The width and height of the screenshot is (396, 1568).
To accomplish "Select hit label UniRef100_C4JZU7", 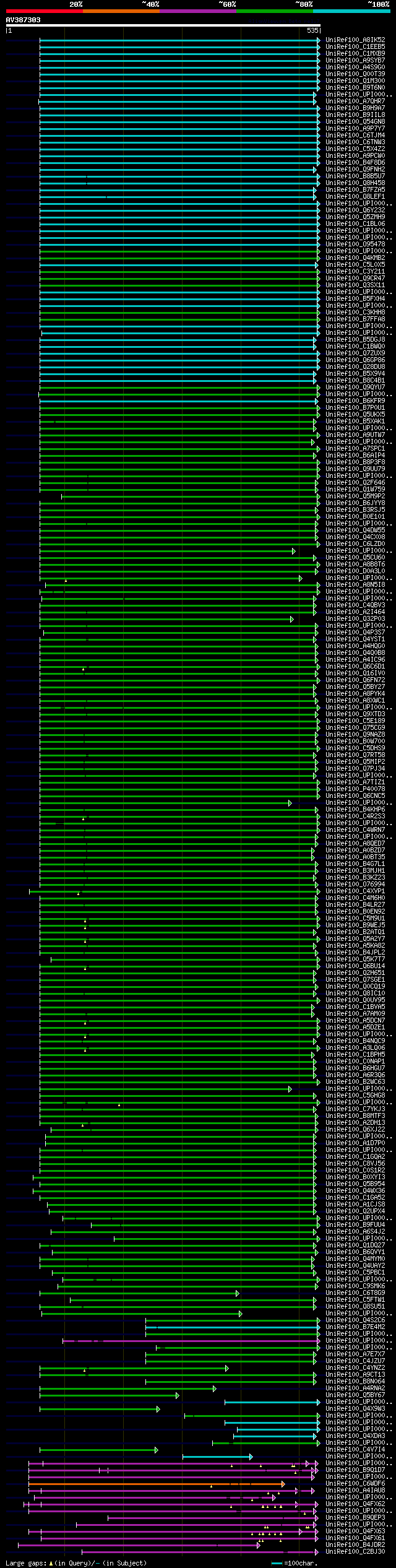I will point(355,1361).
